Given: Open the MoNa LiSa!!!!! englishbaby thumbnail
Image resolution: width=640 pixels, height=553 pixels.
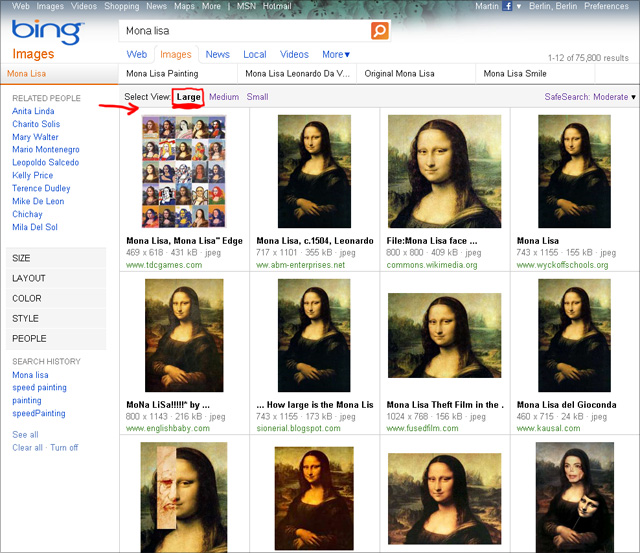Looking at the screenshot, I should point(184,335).
